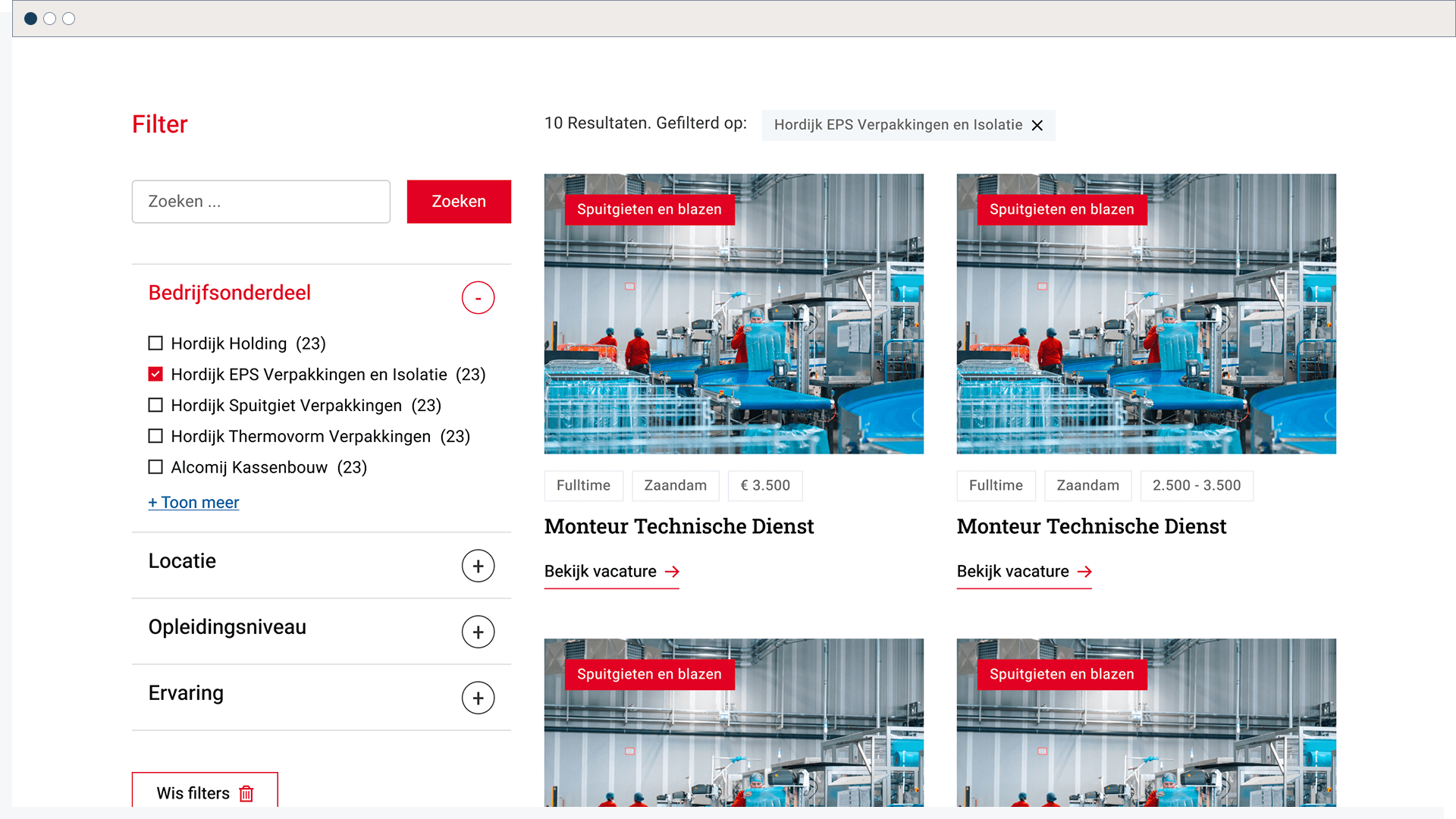Click the Zoeken search input field

point(260,201)
